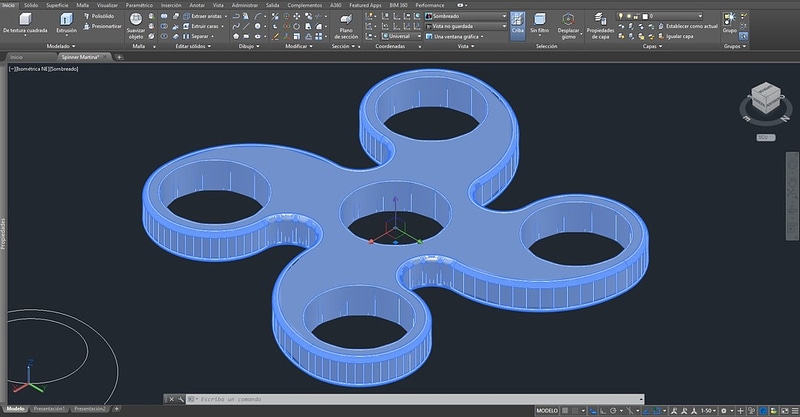Open the Sombreado visual style dropdown
The height and width of the screenshot is (417, 800).
(x=466, y=16)
